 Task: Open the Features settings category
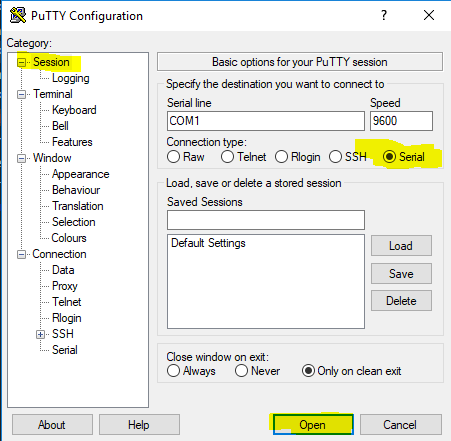click(x=72, y=142)
